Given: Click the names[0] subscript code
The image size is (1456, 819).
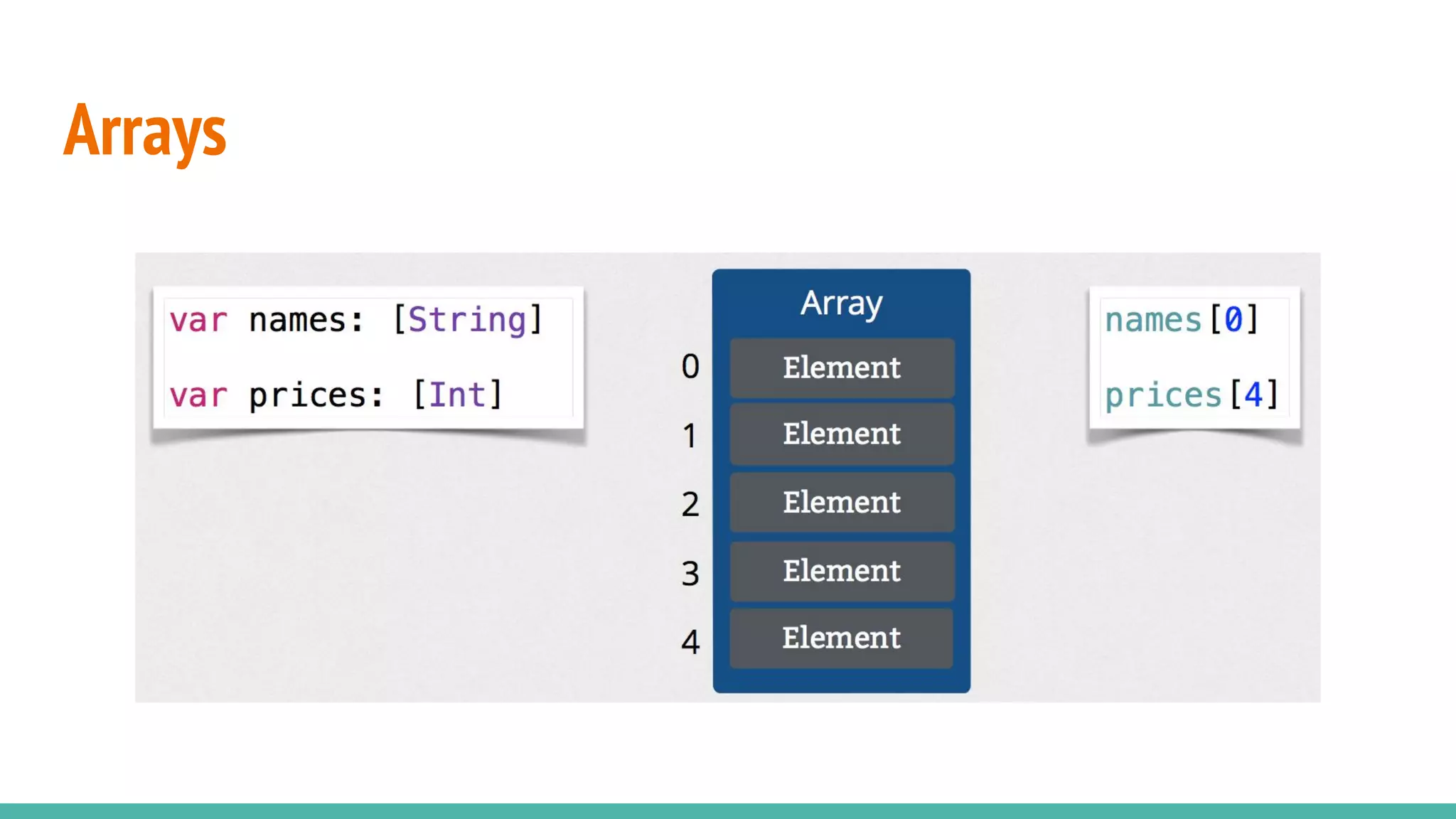Looking at the screenshot, I should point(1182,320).
